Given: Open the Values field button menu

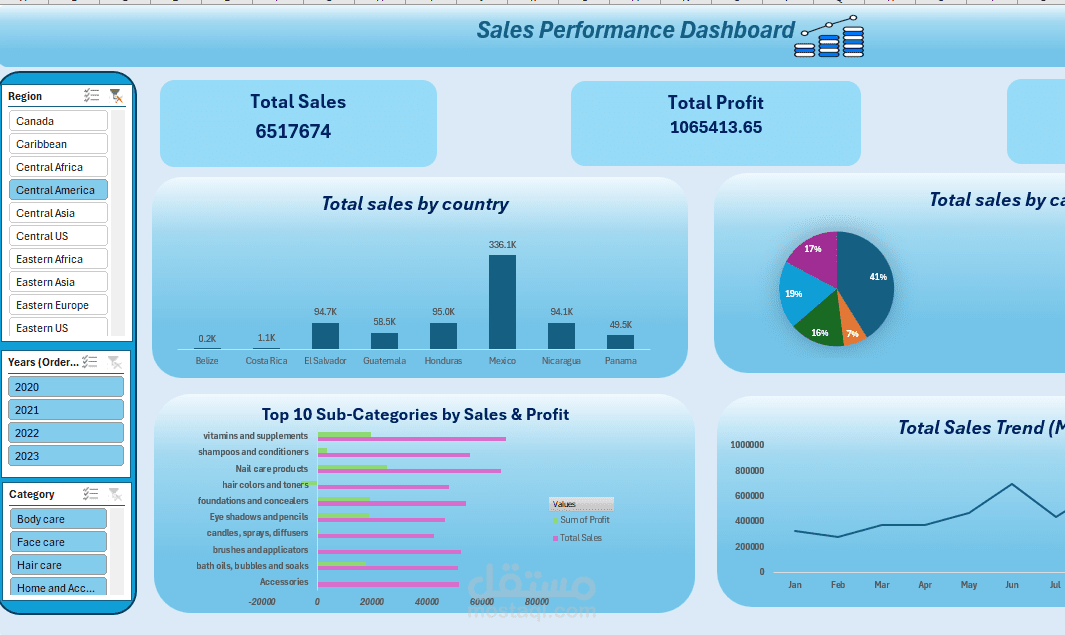Looking at the screenshot, I should click(581, 504).
